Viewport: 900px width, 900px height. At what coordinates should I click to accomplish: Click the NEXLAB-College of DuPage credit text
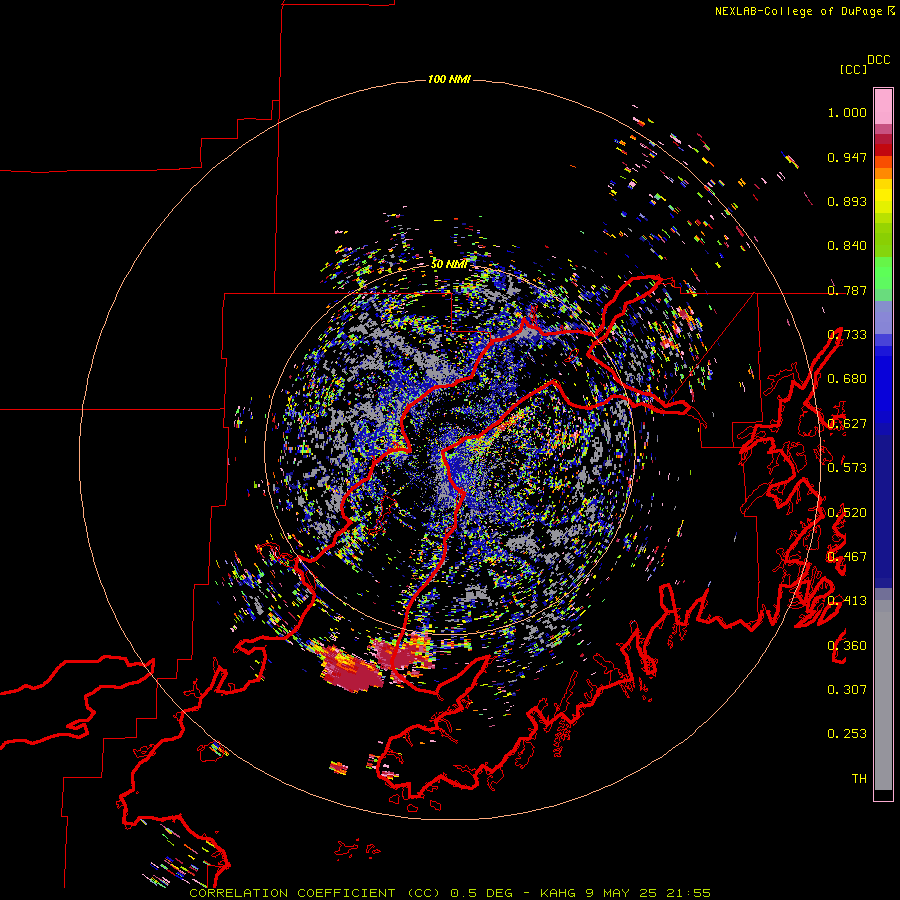[x=799, y=11]
